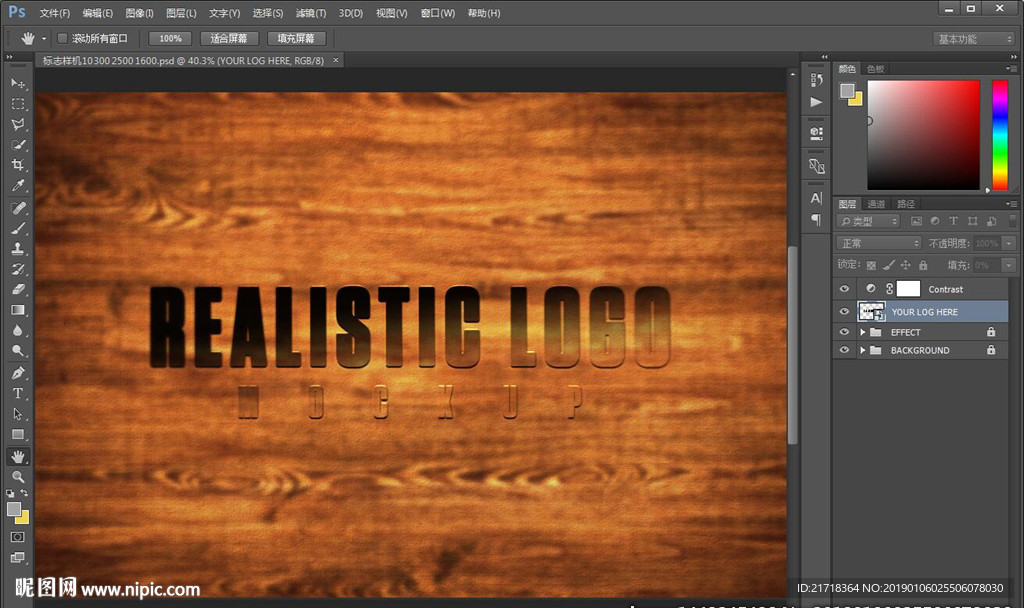Select the Move tool
Image resolution: width=1024 pixels, height=608 pixels.
18,83
